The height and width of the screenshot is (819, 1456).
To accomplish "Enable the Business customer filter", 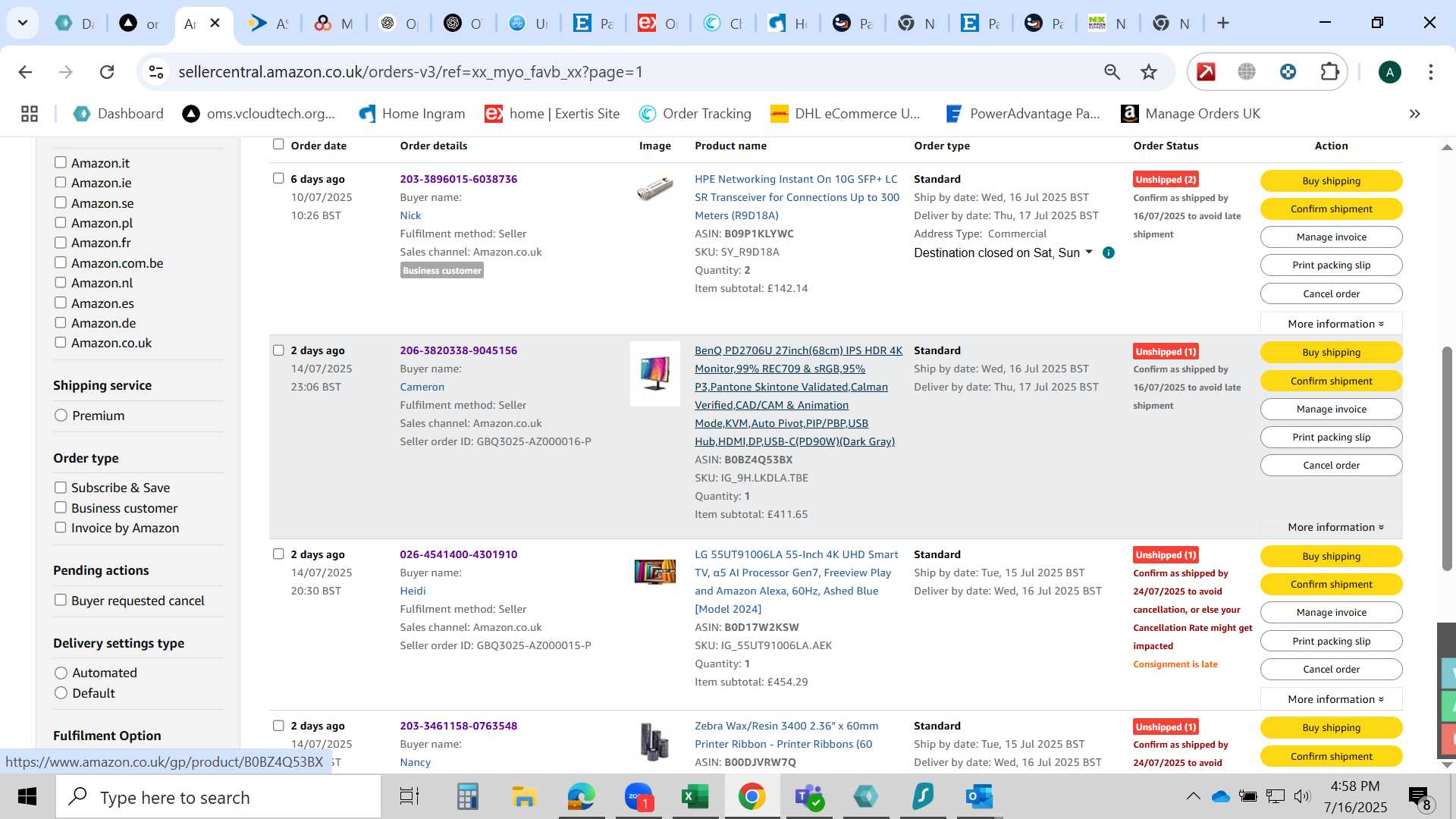I will coord(61,507).
